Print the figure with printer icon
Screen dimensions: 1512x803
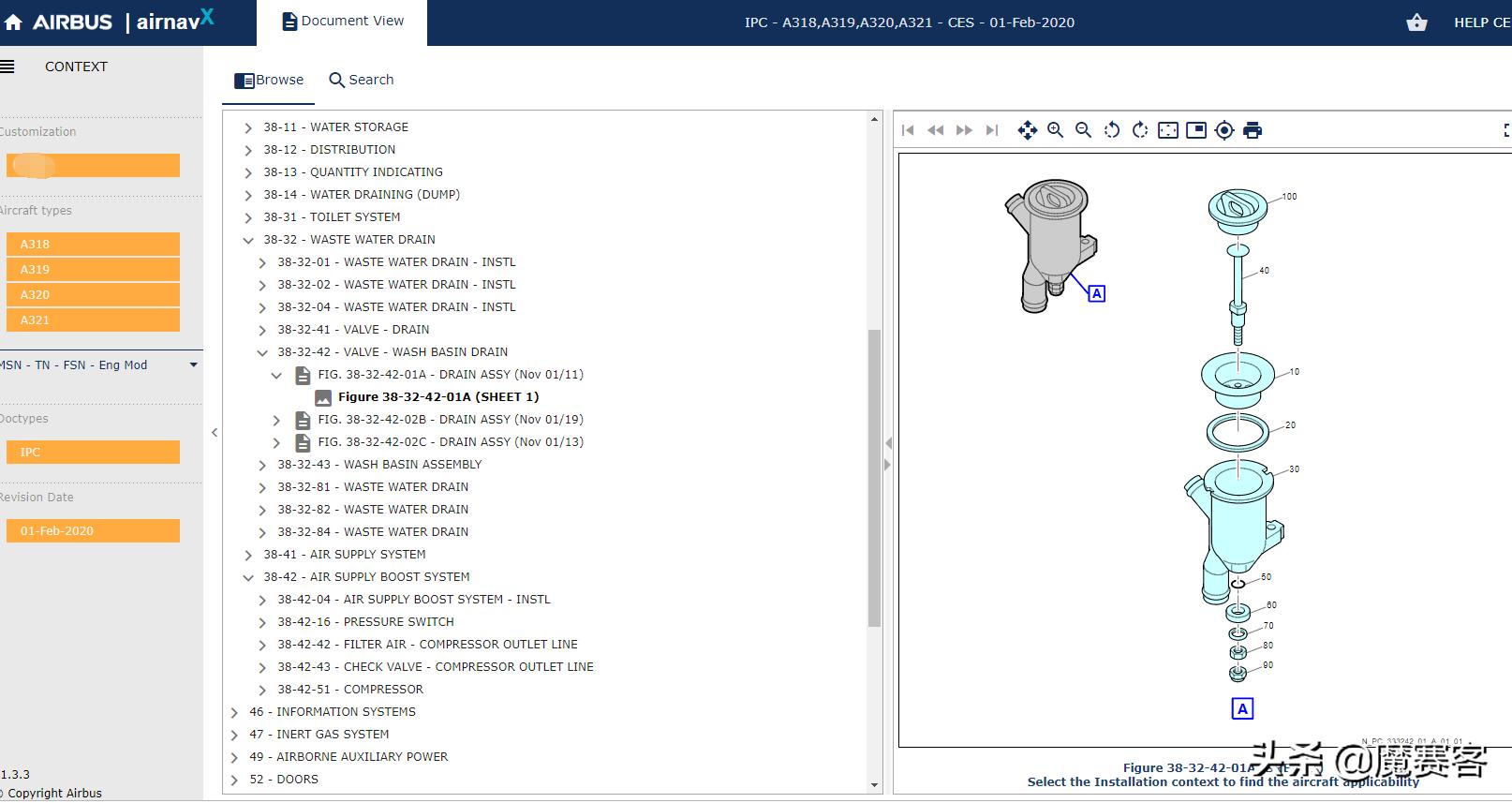coord(1252,130)
